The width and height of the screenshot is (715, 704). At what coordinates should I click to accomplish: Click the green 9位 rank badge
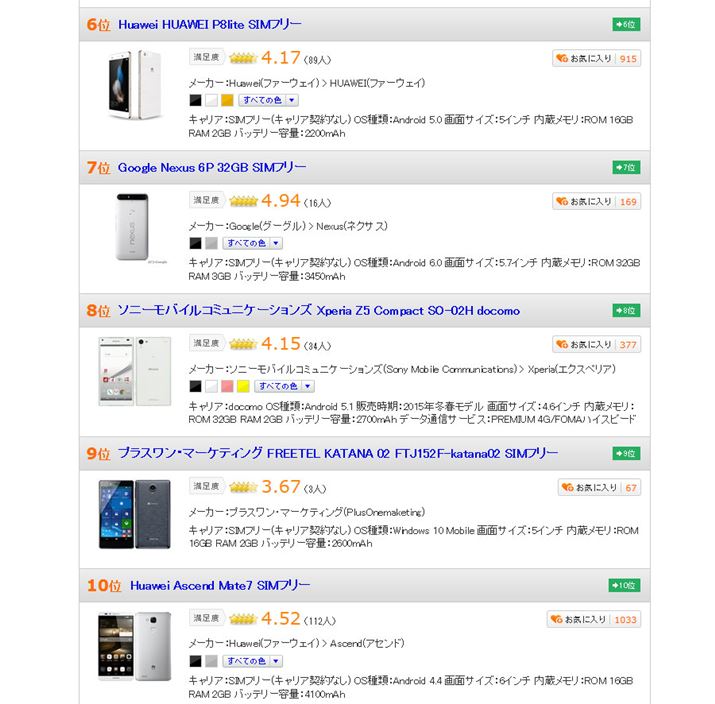coord(626,454)
